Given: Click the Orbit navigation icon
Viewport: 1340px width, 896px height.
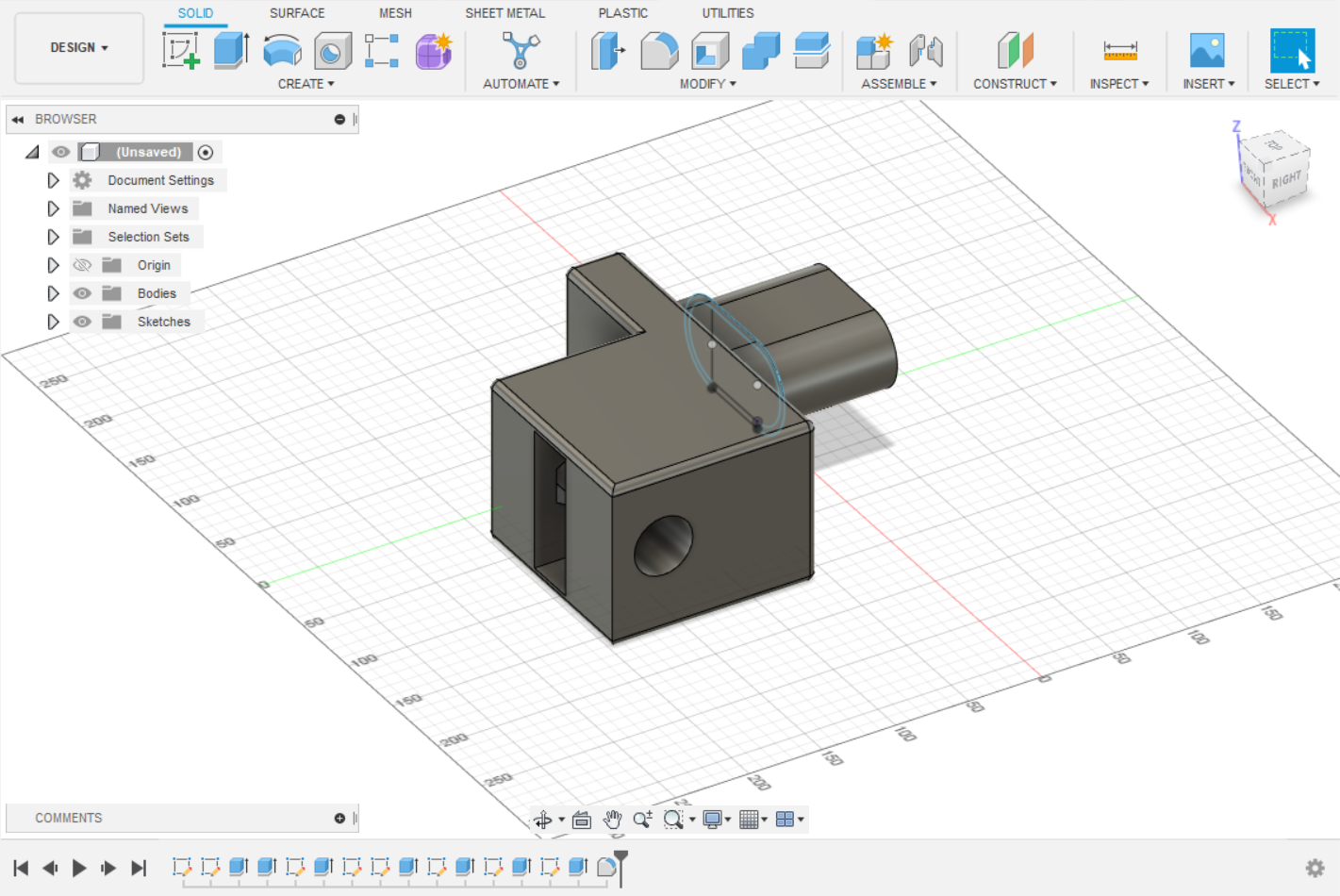Looking at the screenshot, I should pyautogui.click(x=542, y=820).
